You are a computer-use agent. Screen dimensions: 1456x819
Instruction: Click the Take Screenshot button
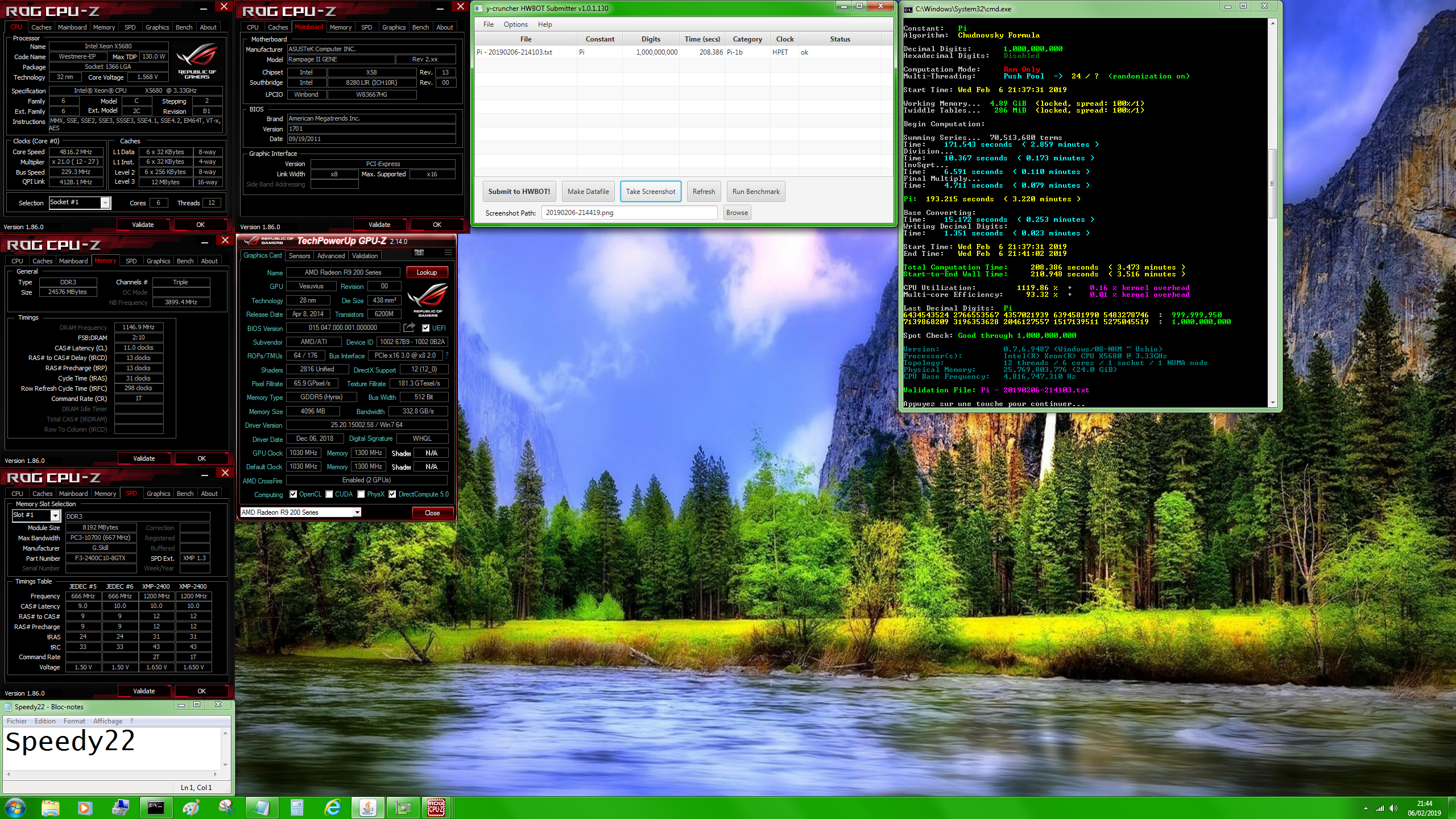point(651,192)
